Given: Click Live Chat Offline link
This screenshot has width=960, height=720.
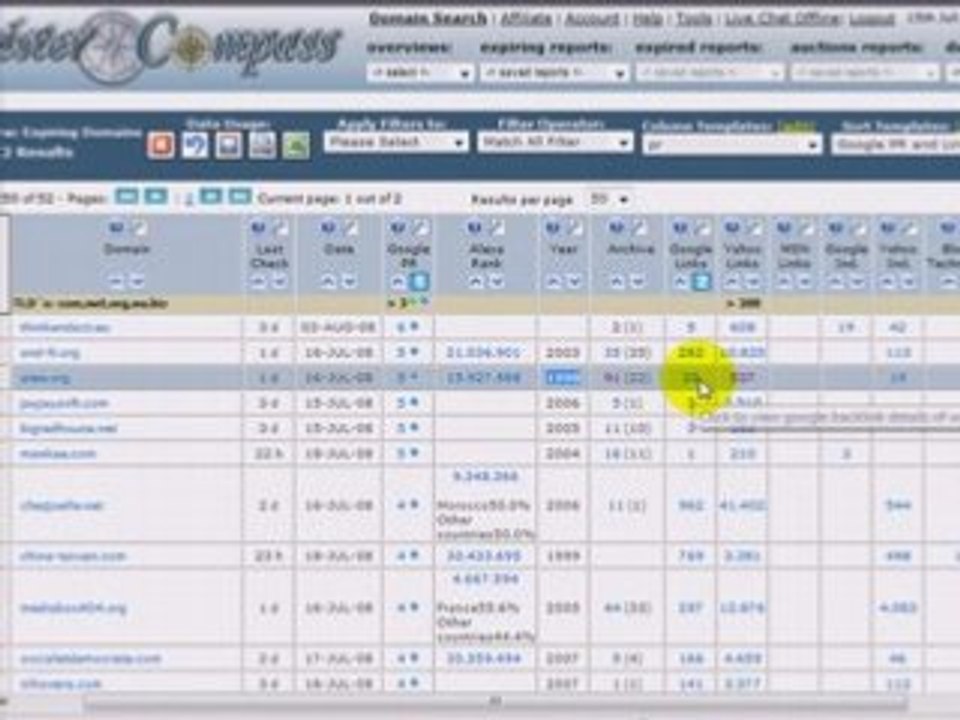Looking at the screenshot, I should pyautogui.click(x=782, y=19).
